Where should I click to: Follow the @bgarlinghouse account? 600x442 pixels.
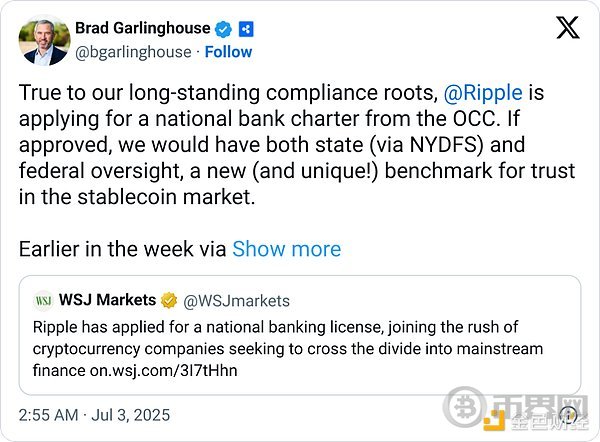227,51
